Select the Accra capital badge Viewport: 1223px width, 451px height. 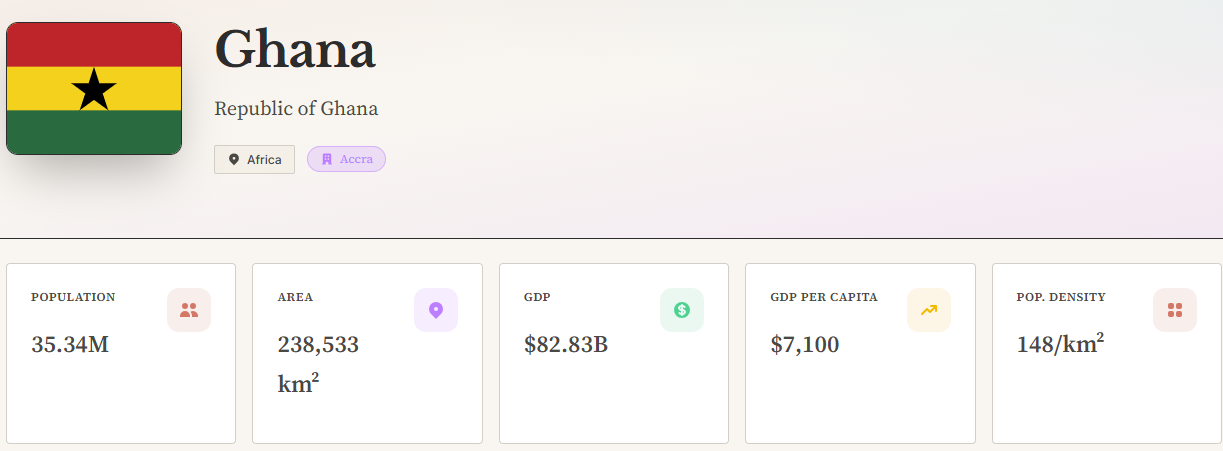pos(346,159)
